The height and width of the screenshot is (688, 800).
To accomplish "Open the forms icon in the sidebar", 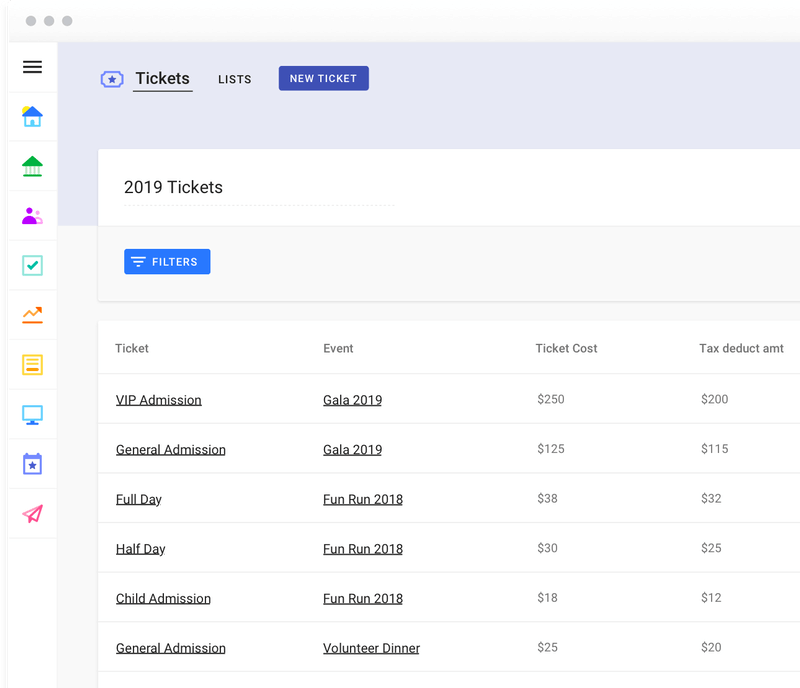I will 32,364.
